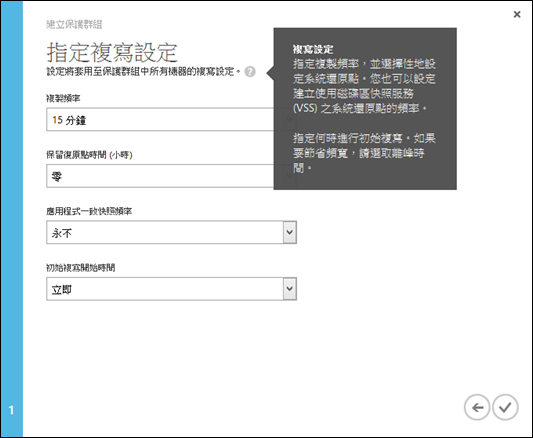Click the 應用程式一致快照頻率 label
Screen dimensions: 533x438
[89, 211]
